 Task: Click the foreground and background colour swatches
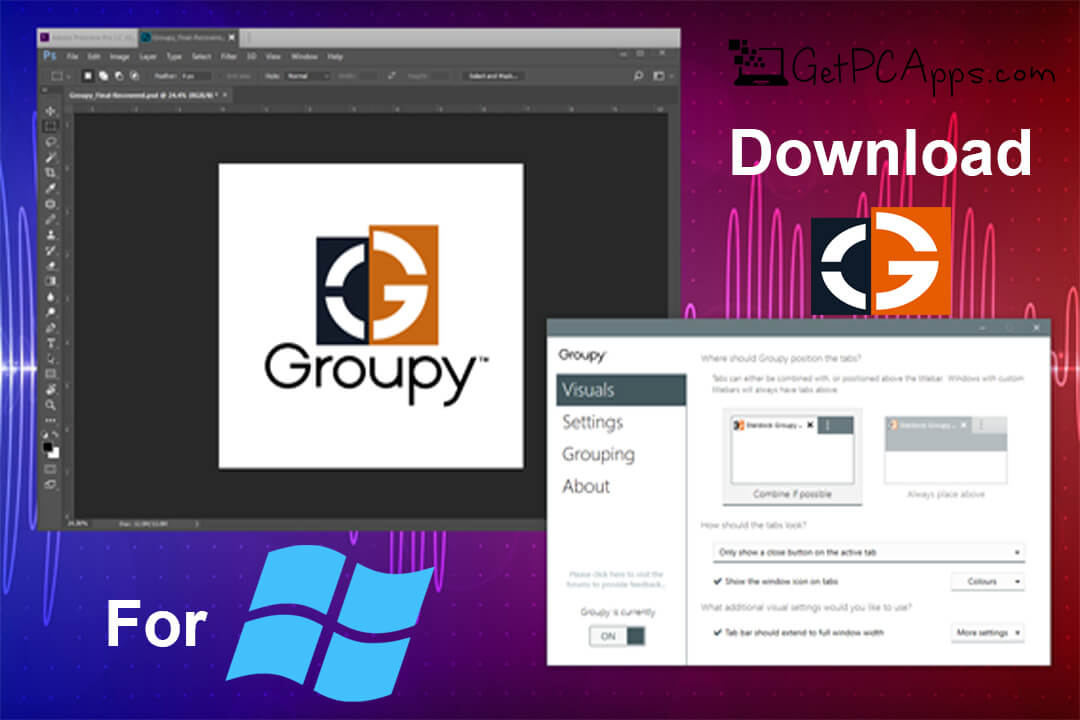(x=51, y=450)
